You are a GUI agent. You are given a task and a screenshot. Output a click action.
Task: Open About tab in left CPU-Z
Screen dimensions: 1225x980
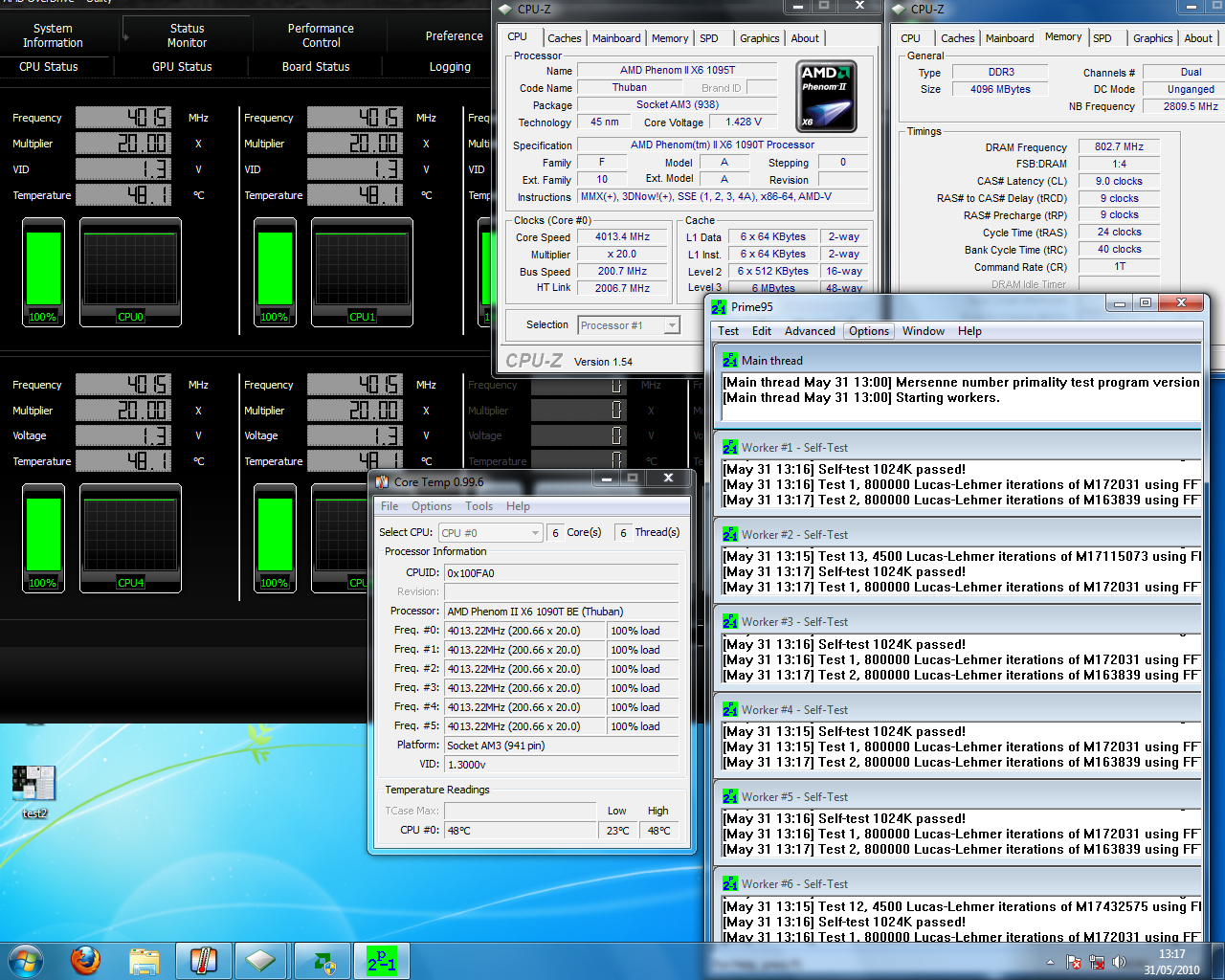click(805, 38)
